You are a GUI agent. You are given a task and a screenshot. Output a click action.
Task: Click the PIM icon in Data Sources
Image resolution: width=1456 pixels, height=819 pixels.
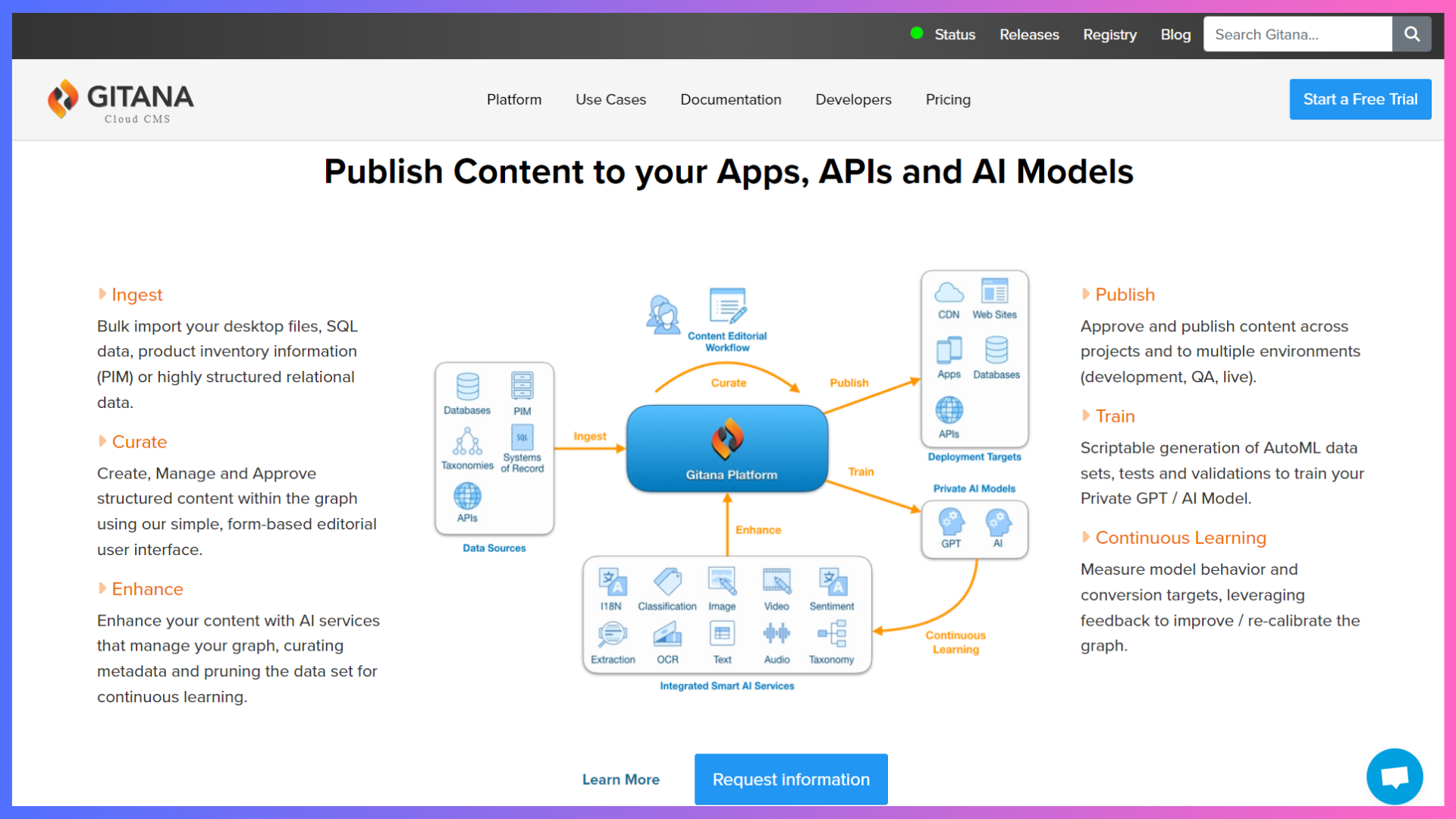(522, 386)
